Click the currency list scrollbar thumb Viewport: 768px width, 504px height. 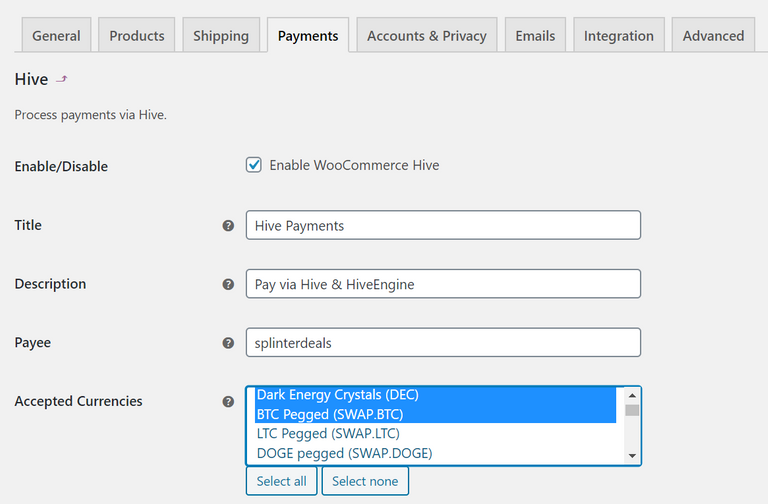(x=632, y=410)
